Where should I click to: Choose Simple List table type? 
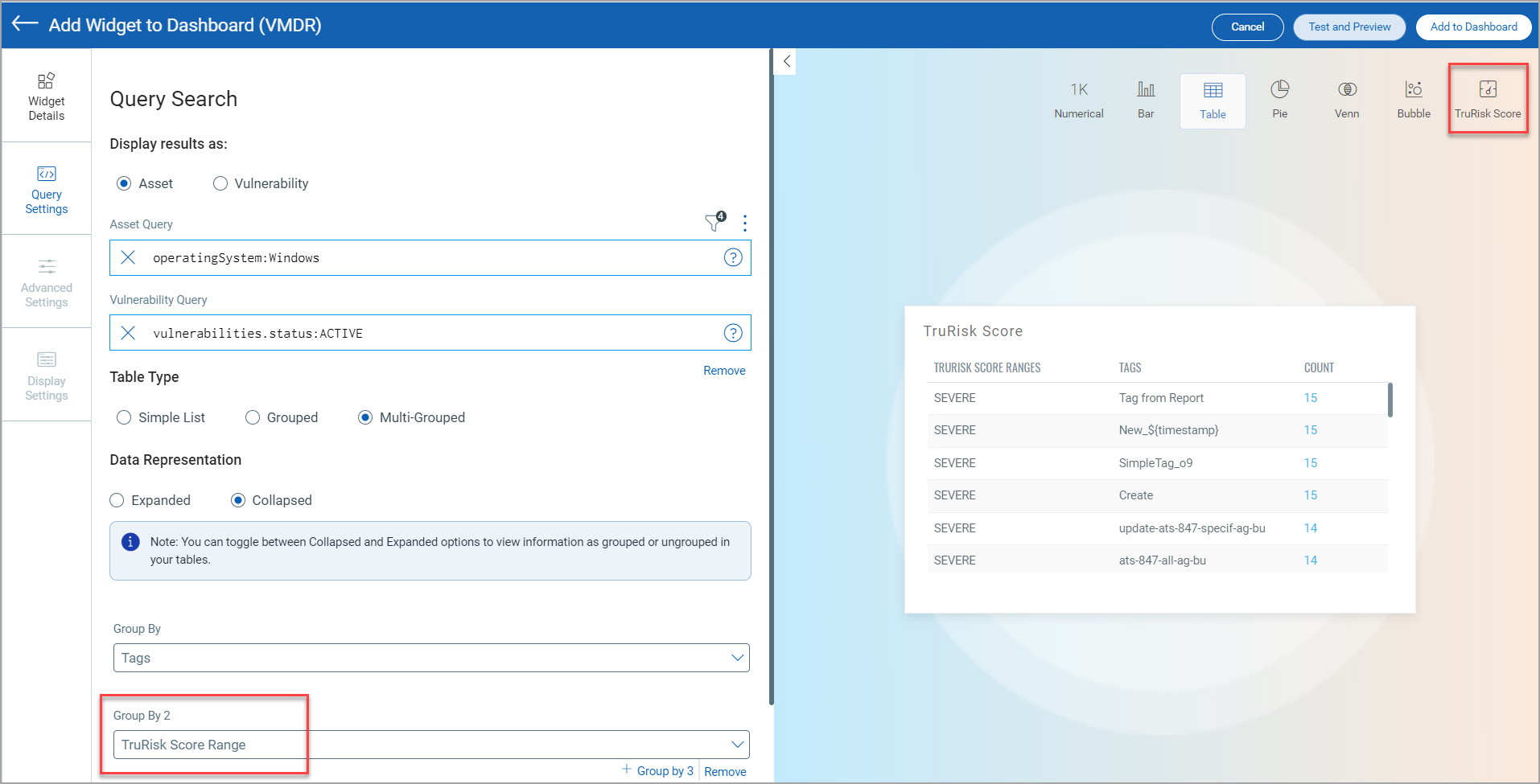click(x=124, y=417)
